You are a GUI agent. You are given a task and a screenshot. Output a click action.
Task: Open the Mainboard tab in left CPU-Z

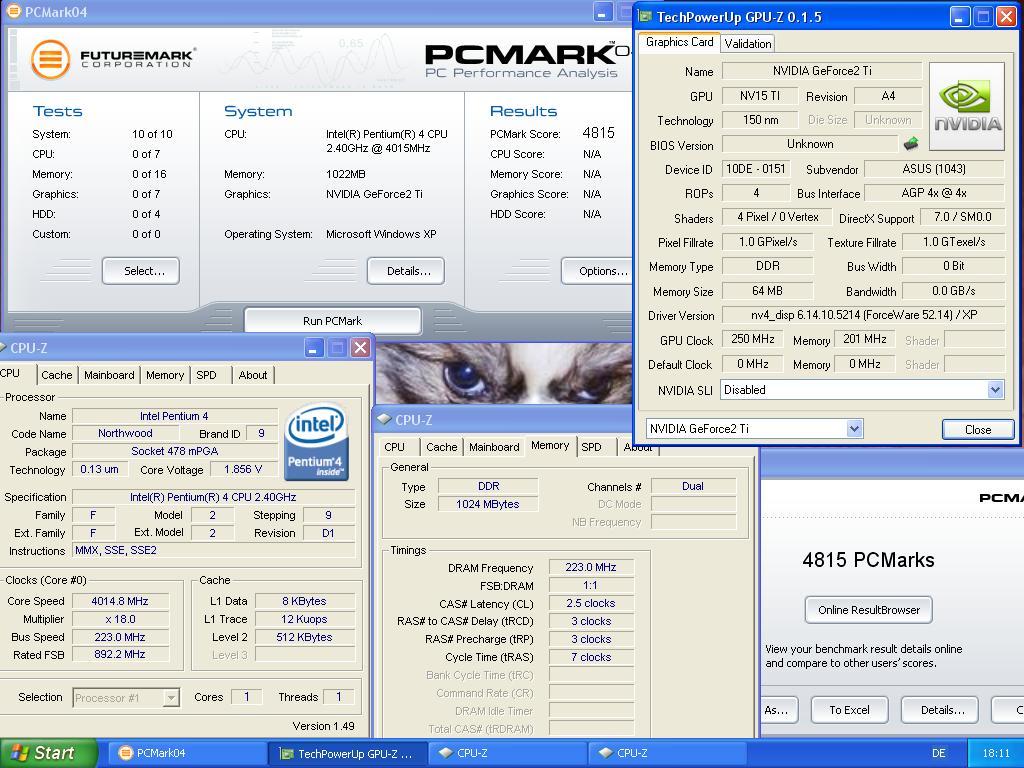[109, 375]
